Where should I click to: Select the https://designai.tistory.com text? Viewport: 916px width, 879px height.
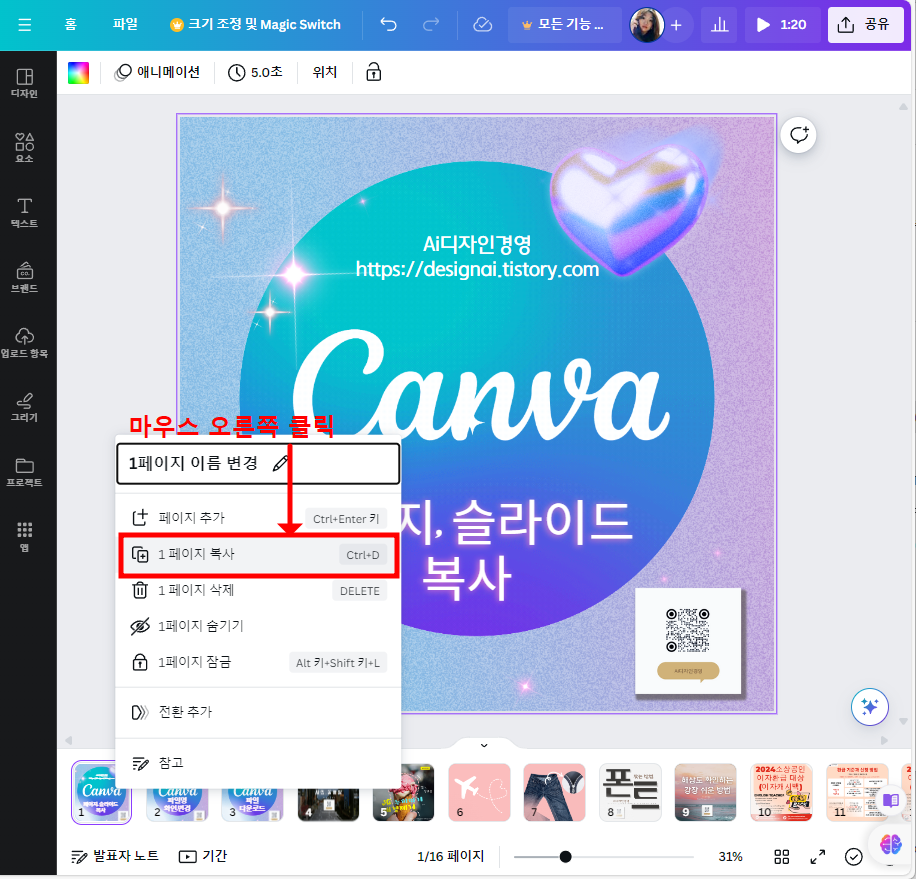pyautogui.click(x=477, y=269)
